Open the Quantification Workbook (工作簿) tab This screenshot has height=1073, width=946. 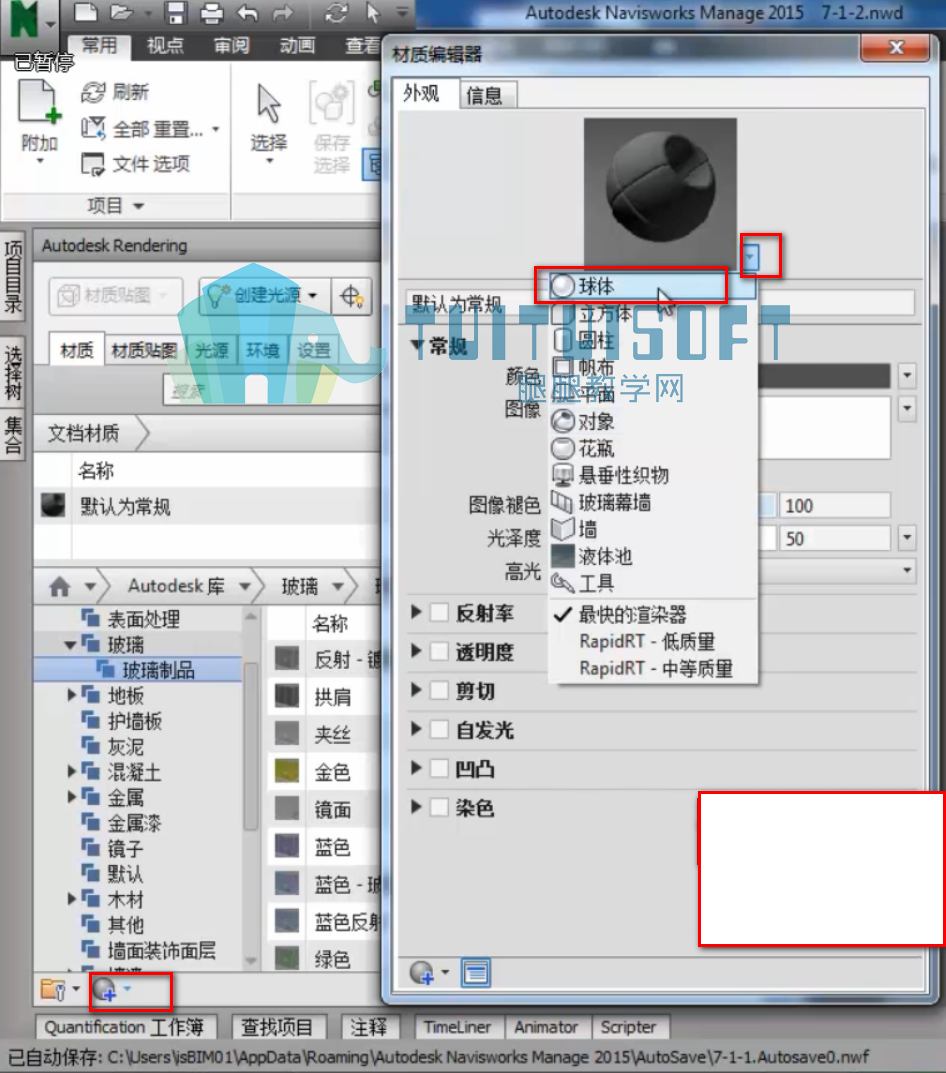[x=125, y=1027]
